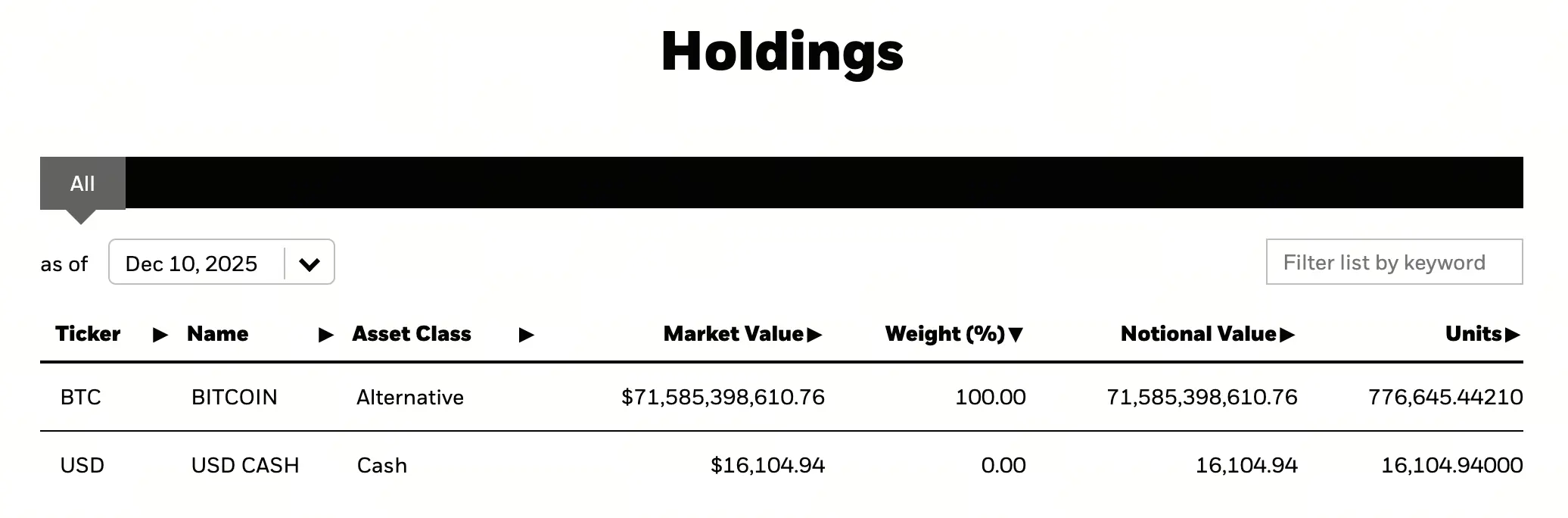Screen dimensions: 1568x518
Task: Sort by Name column arrow
Action: click(326, 335)
